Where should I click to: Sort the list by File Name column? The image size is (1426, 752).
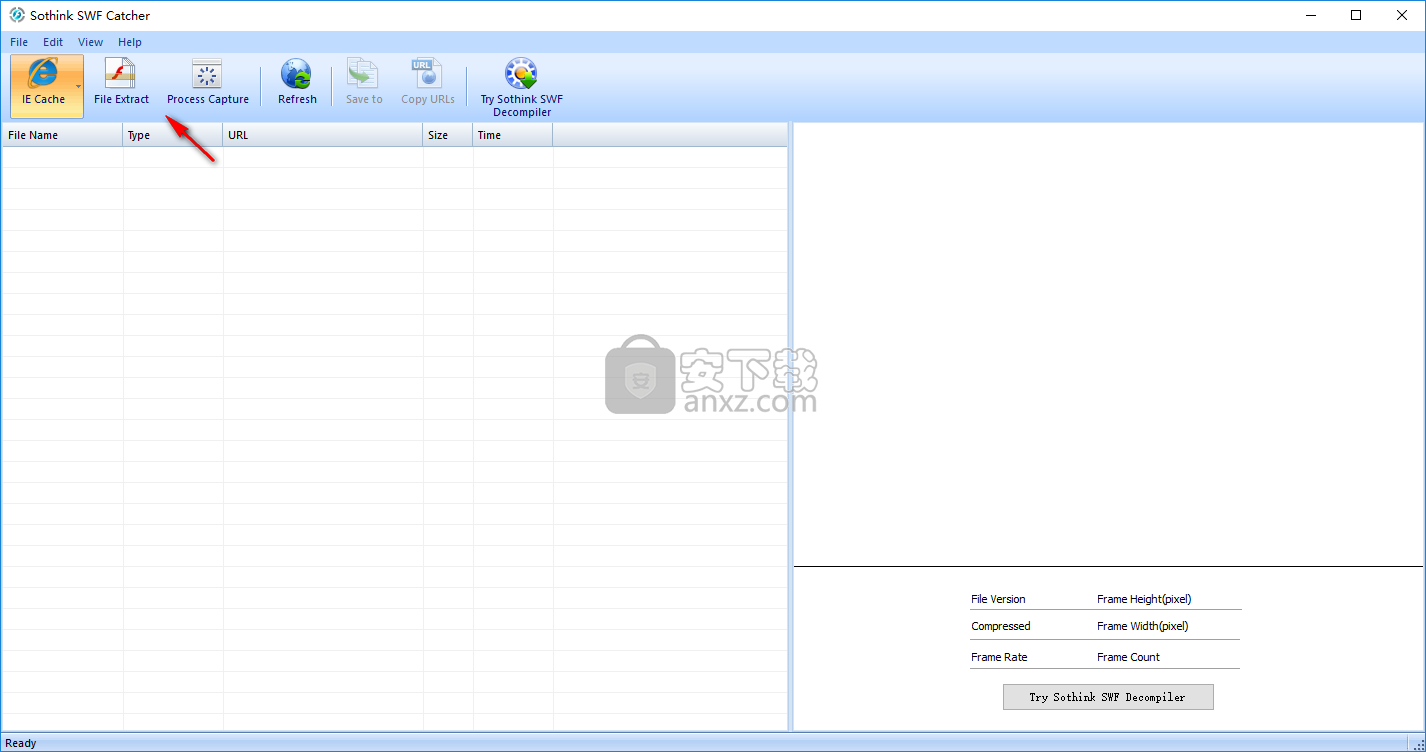coord(62,135)
